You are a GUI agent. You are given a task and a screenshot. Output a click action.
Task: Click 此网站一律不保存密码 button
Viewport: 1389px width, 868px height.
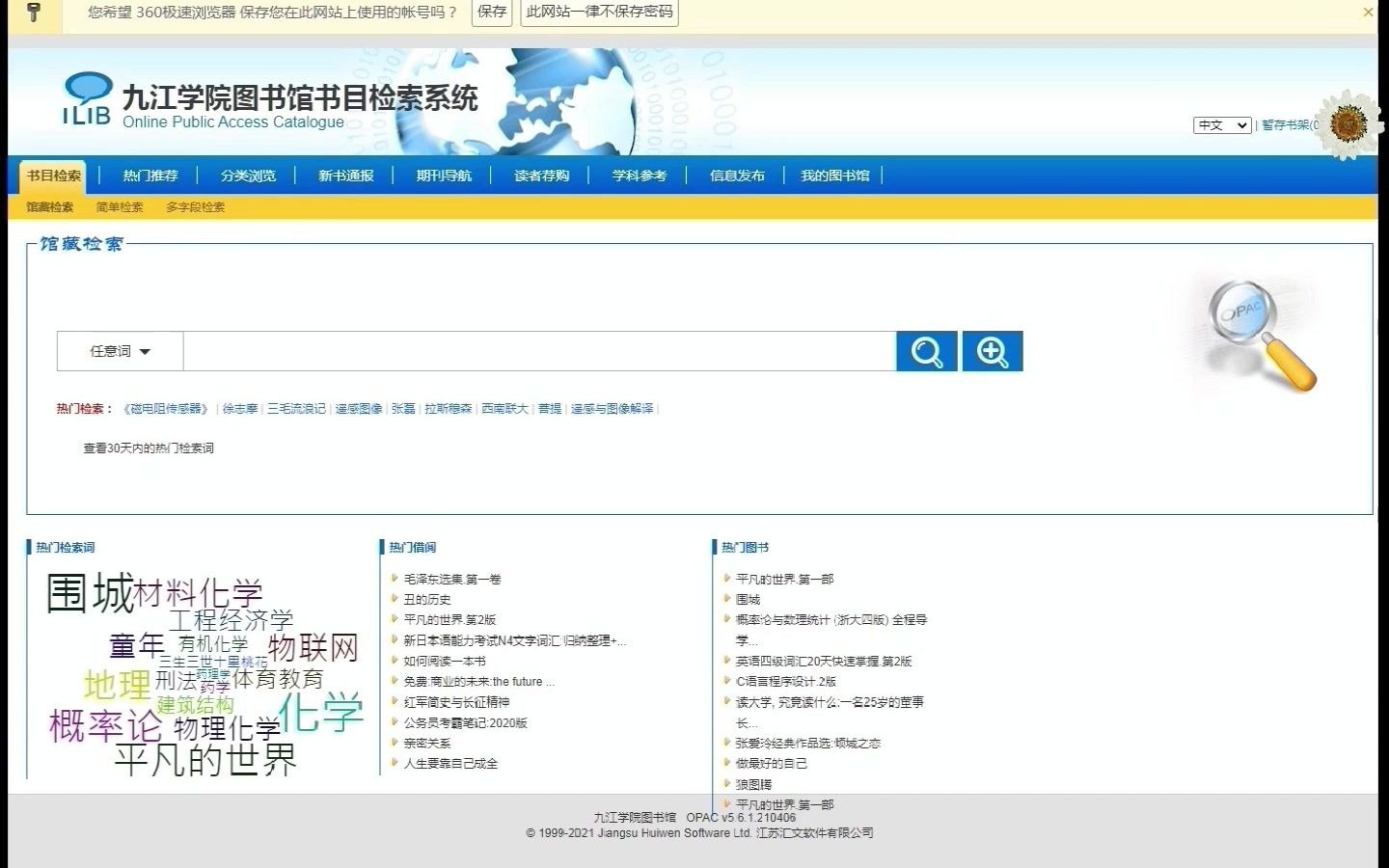tap(599, 13)
